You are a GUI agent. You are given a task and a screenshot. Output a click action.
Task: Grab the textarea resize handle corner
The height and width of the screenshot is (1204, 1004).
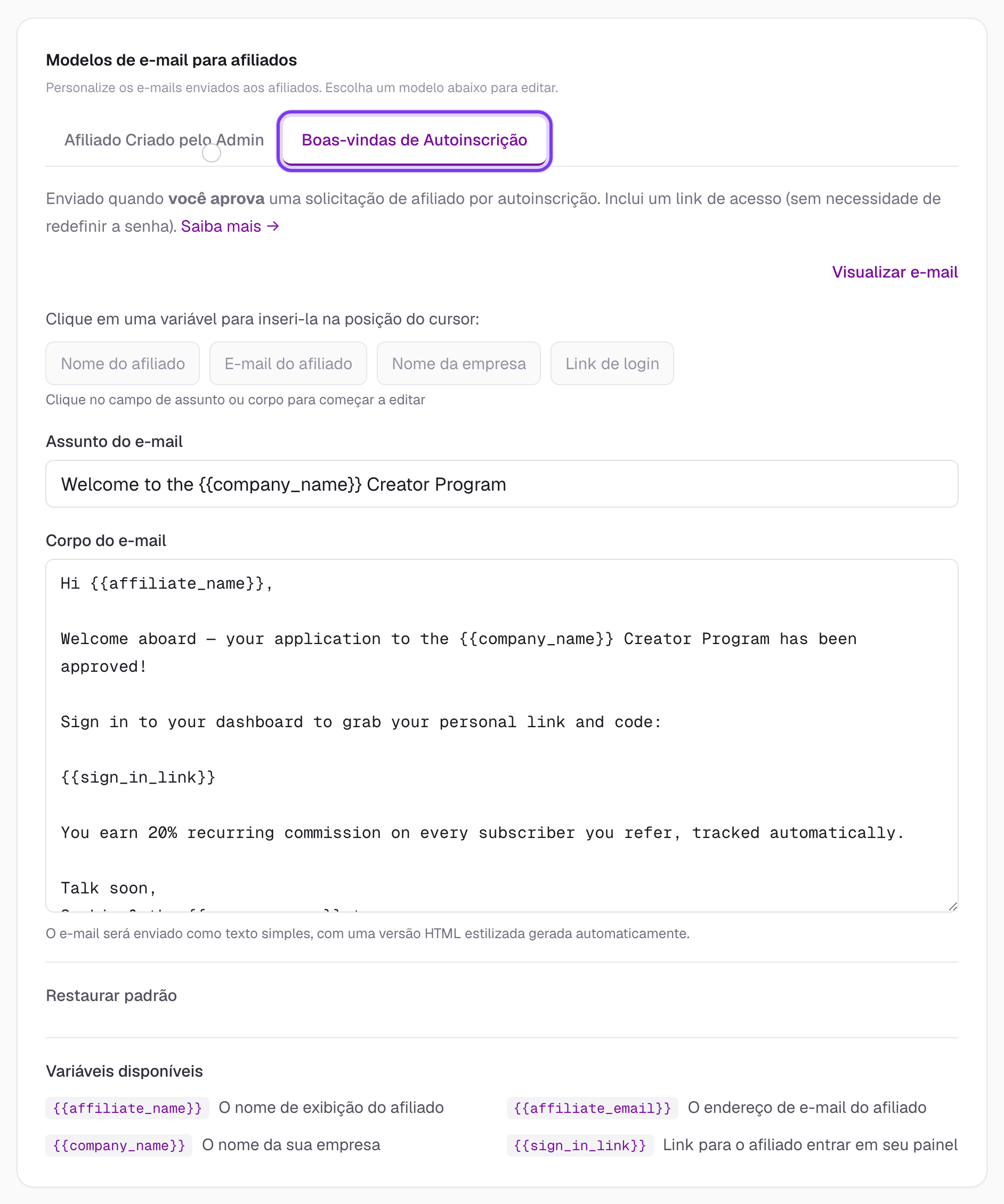point(952,906)
